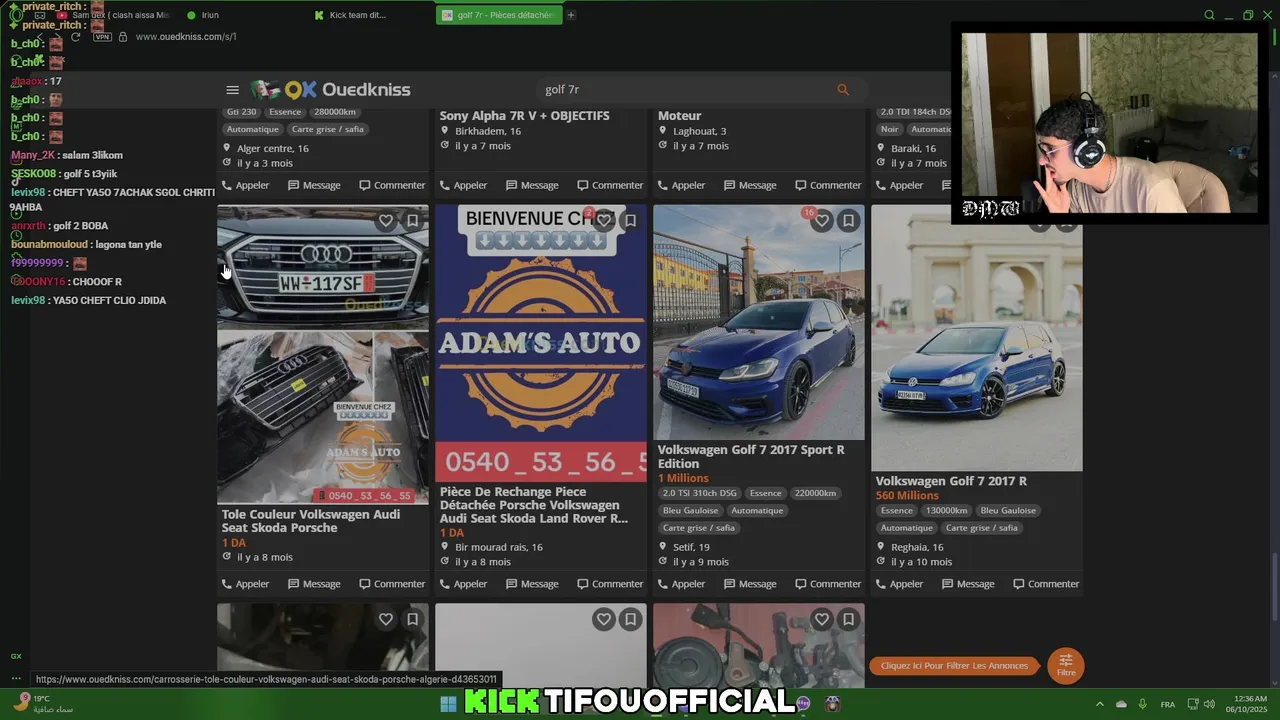Like the Golf 7 2017 Sport R Edition listing
This screenshot has width=1280, height=720.
click(x=822, y=221)
